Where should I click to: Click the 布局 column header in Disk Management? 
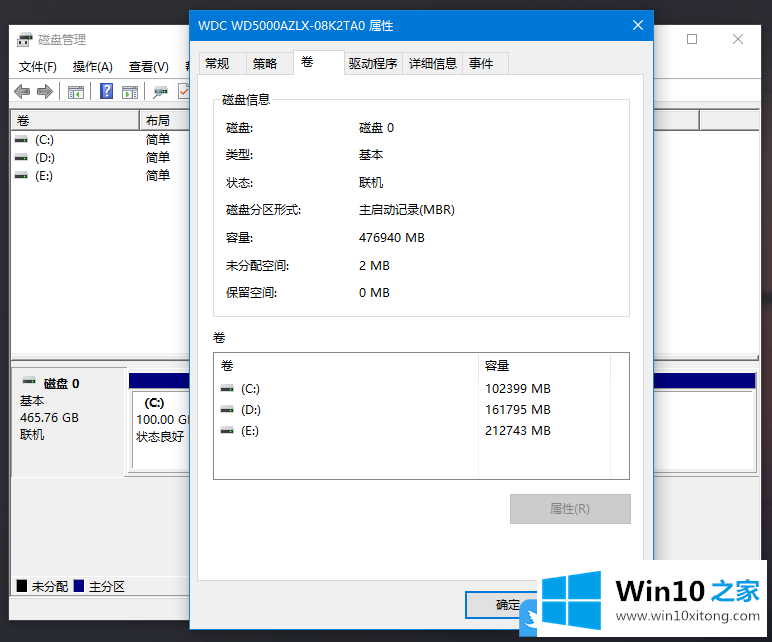pyautogui.click(x=165, y=120)
